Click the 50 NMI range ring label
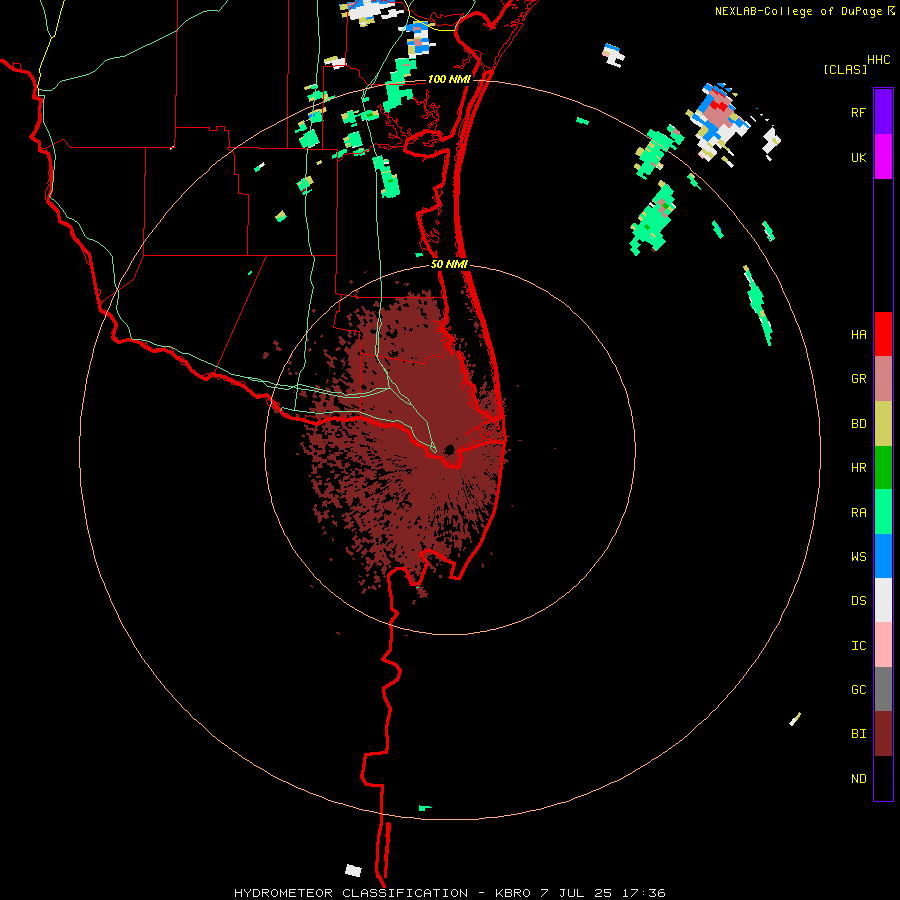Screen dimensions: 900x900 pos(449,264)
